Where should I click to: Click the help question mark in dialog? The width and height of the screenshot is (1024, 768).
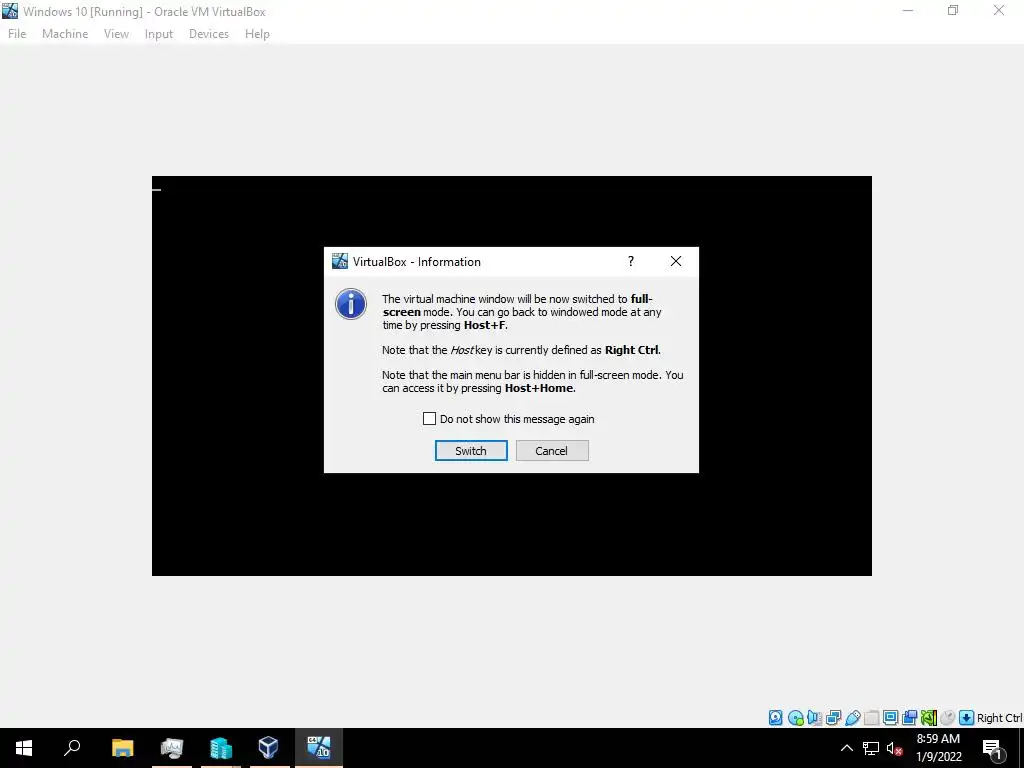tap(631, 261)
